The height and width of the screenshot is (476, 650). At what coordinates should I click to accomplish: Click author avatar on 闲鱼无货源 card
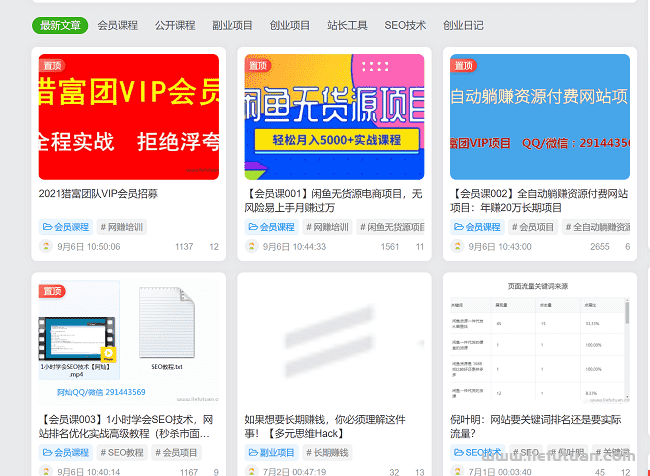click(x=252, y=246)
